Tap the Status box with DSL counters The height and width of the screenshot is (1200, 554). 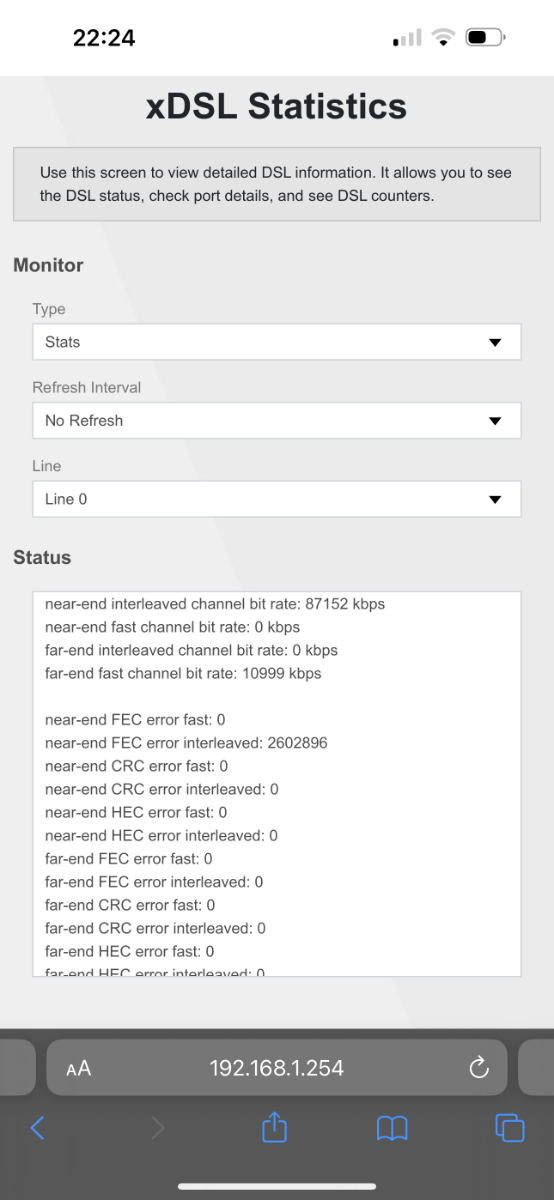click(277, 784)
